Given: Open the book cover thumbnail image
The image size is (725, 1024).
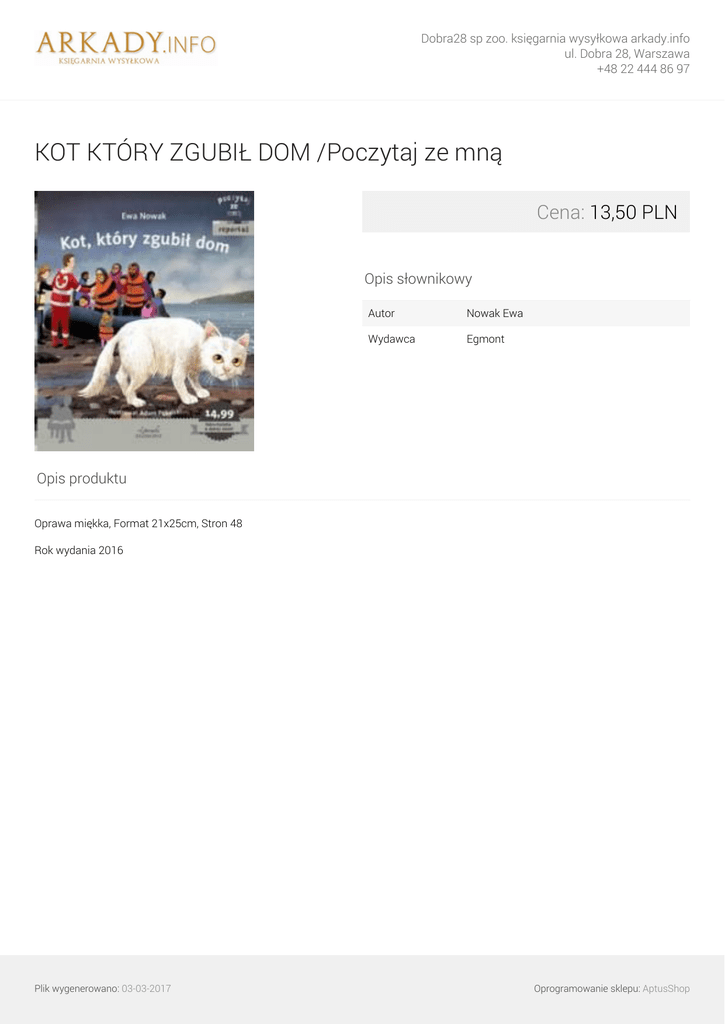Looking at the screenshot, I should click(x=144, y=321).
